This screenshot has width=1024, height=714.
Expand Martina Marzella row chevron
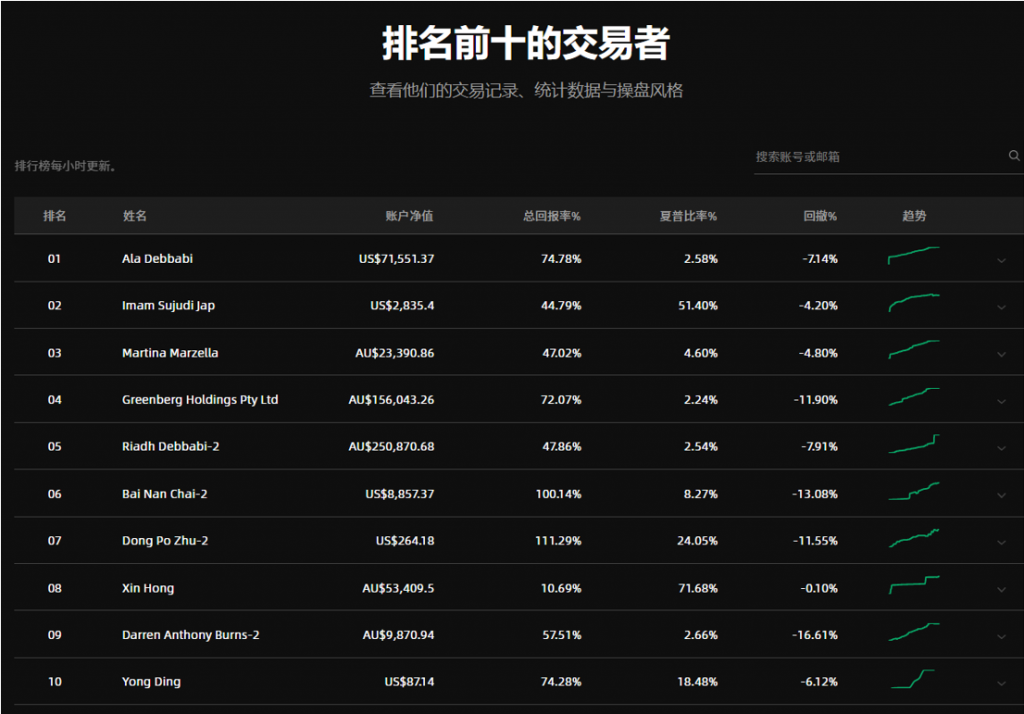click(1001, 354)
